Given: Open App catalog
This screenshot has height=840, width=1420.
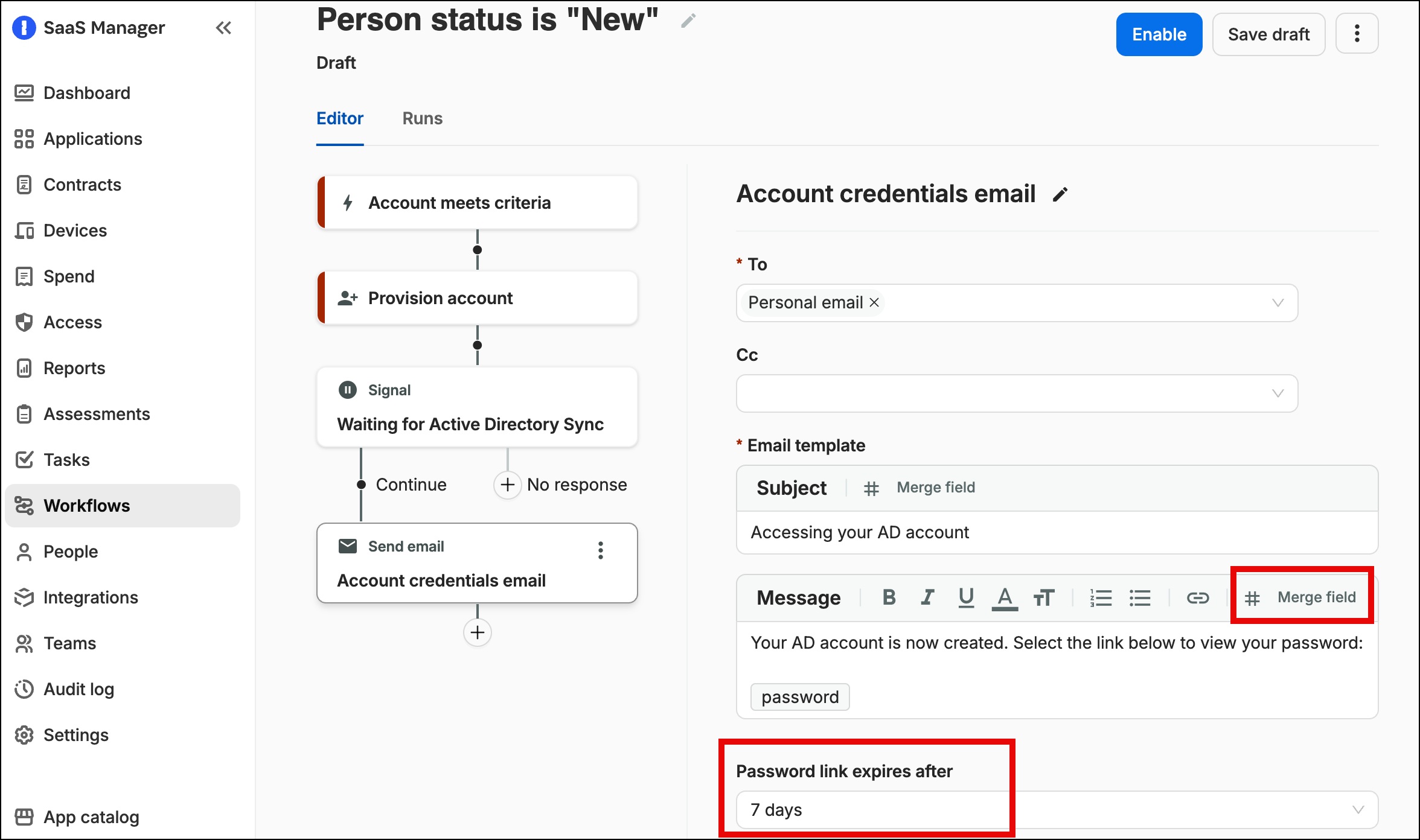Looking at the screenshot, I should (x=123, y=817).
